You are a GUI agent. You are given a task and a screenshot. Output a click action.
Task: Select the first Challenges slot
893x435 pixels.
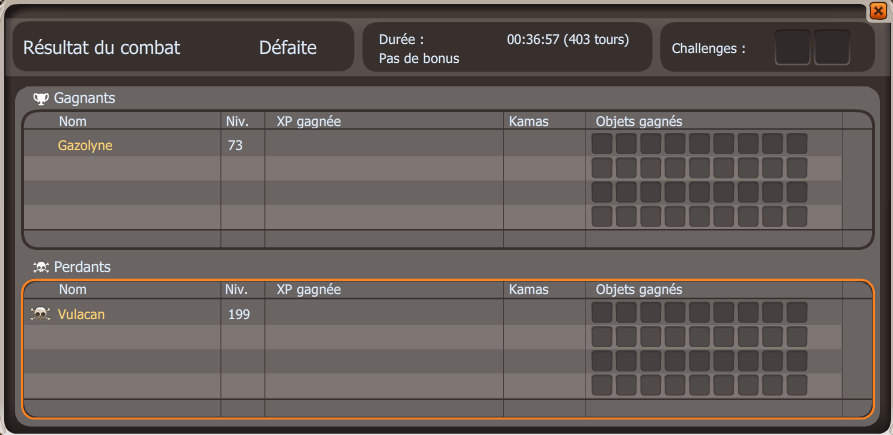pyautogui.click(x=792, y=47)
